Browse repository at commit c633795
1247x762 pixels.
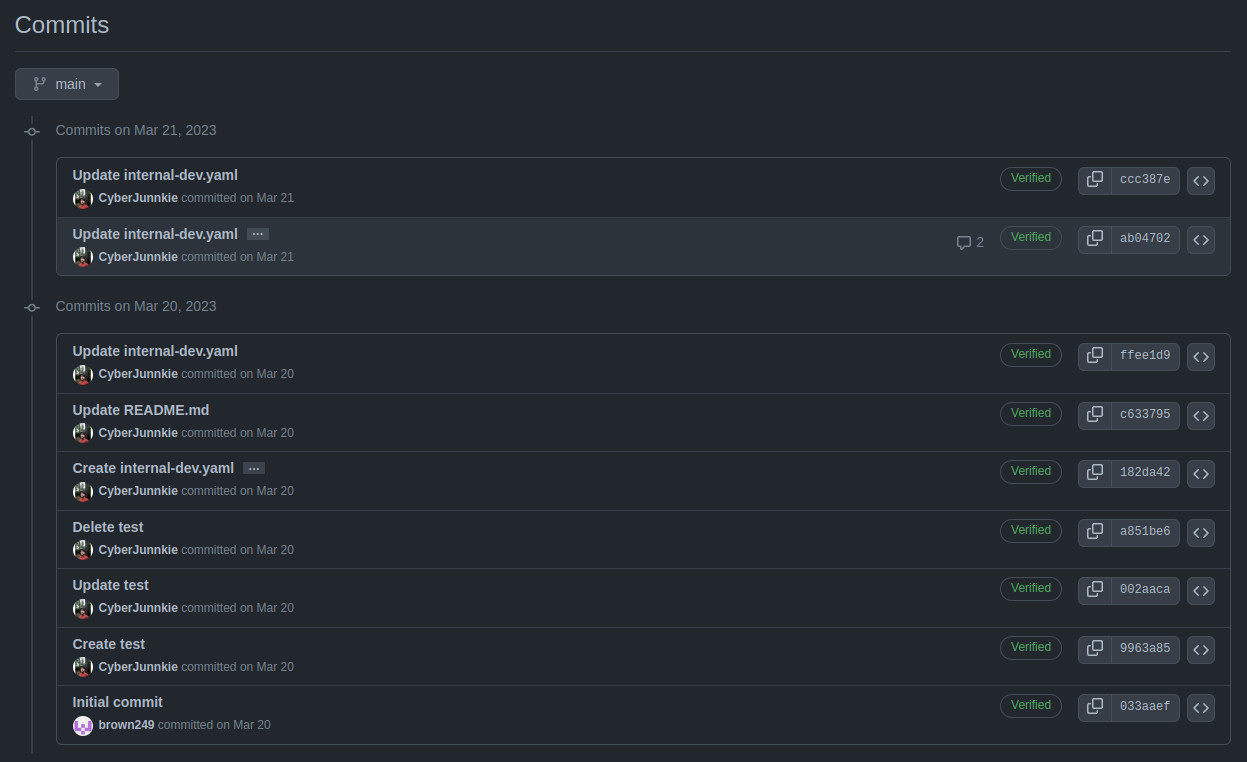[1201, 415]
